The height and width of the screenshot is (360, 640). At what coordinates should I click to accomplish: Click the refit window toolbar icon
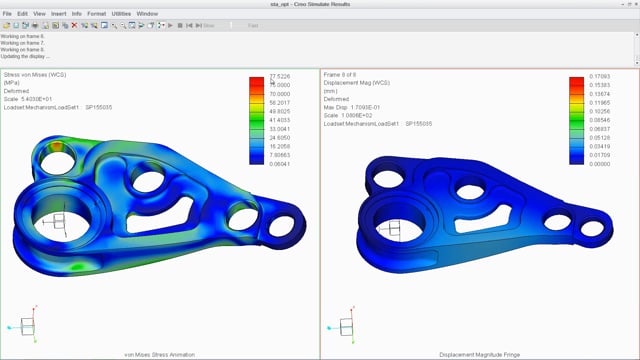click(x=132, y=25)
